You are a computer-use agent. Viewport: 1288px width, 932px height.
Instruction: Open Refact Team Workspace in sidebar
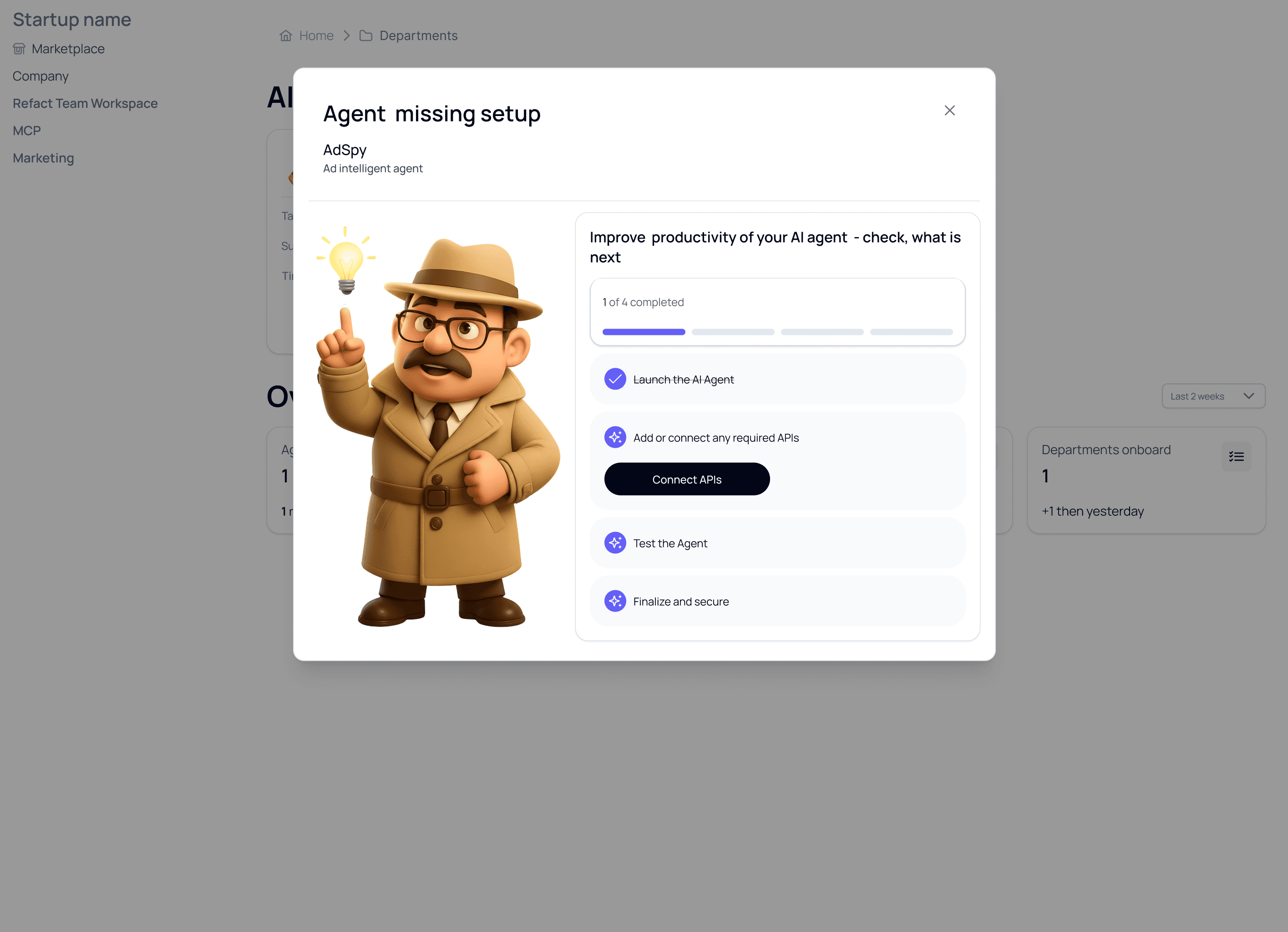point(85,103)
